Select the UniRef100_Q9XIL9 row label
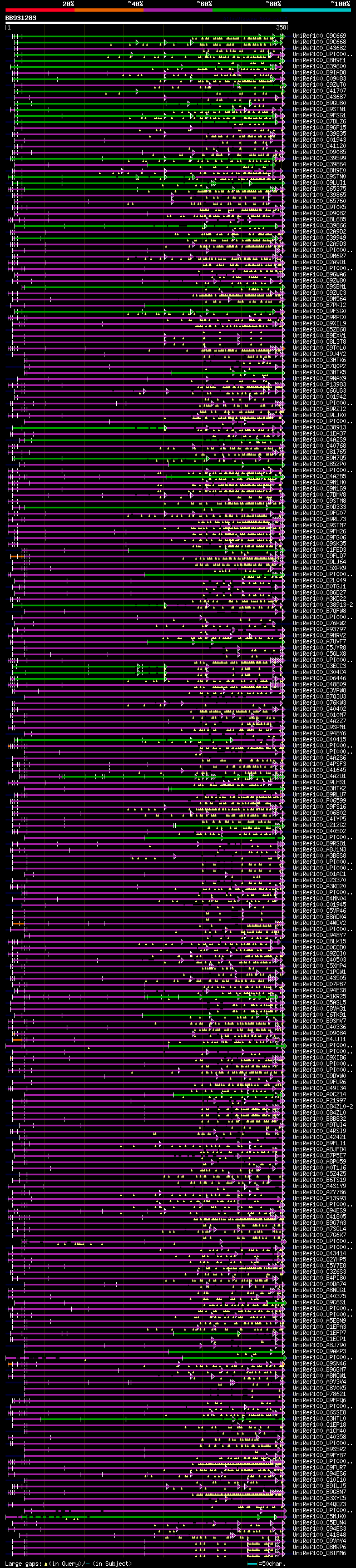Image resolution: width=356 pixels, height=1568 pixels. tap(319, 323)
